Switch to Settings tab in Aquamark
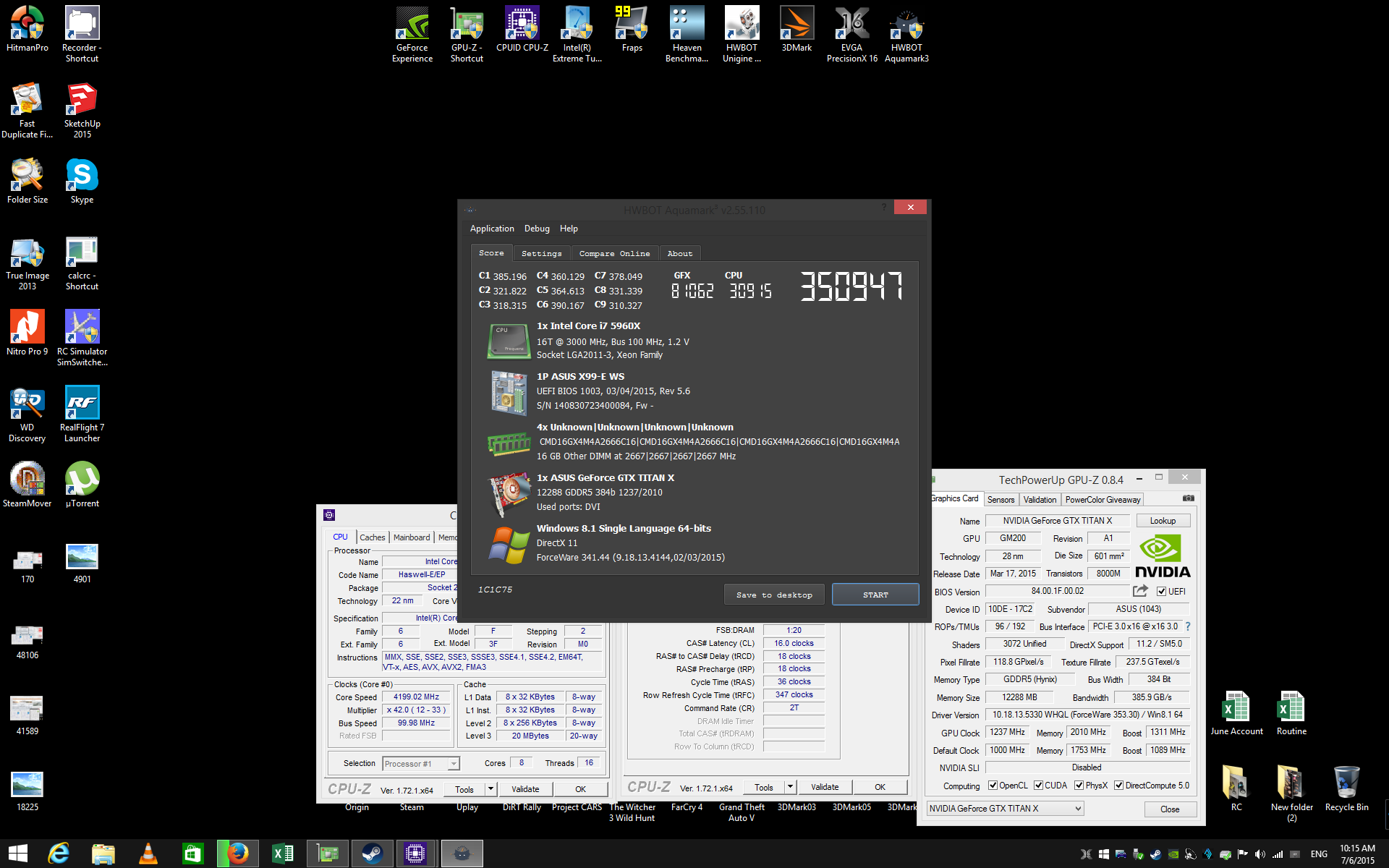Viewport: 1389px width, 868px height. coord(541,254)
